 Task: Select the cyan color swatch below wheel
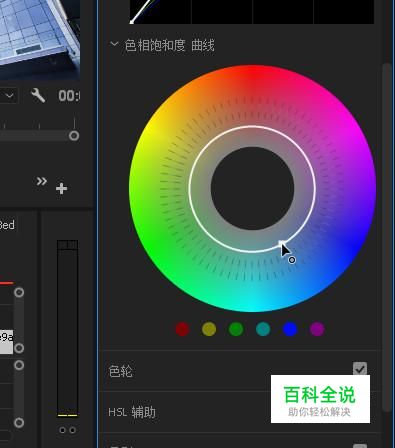(x=263, y=329)
